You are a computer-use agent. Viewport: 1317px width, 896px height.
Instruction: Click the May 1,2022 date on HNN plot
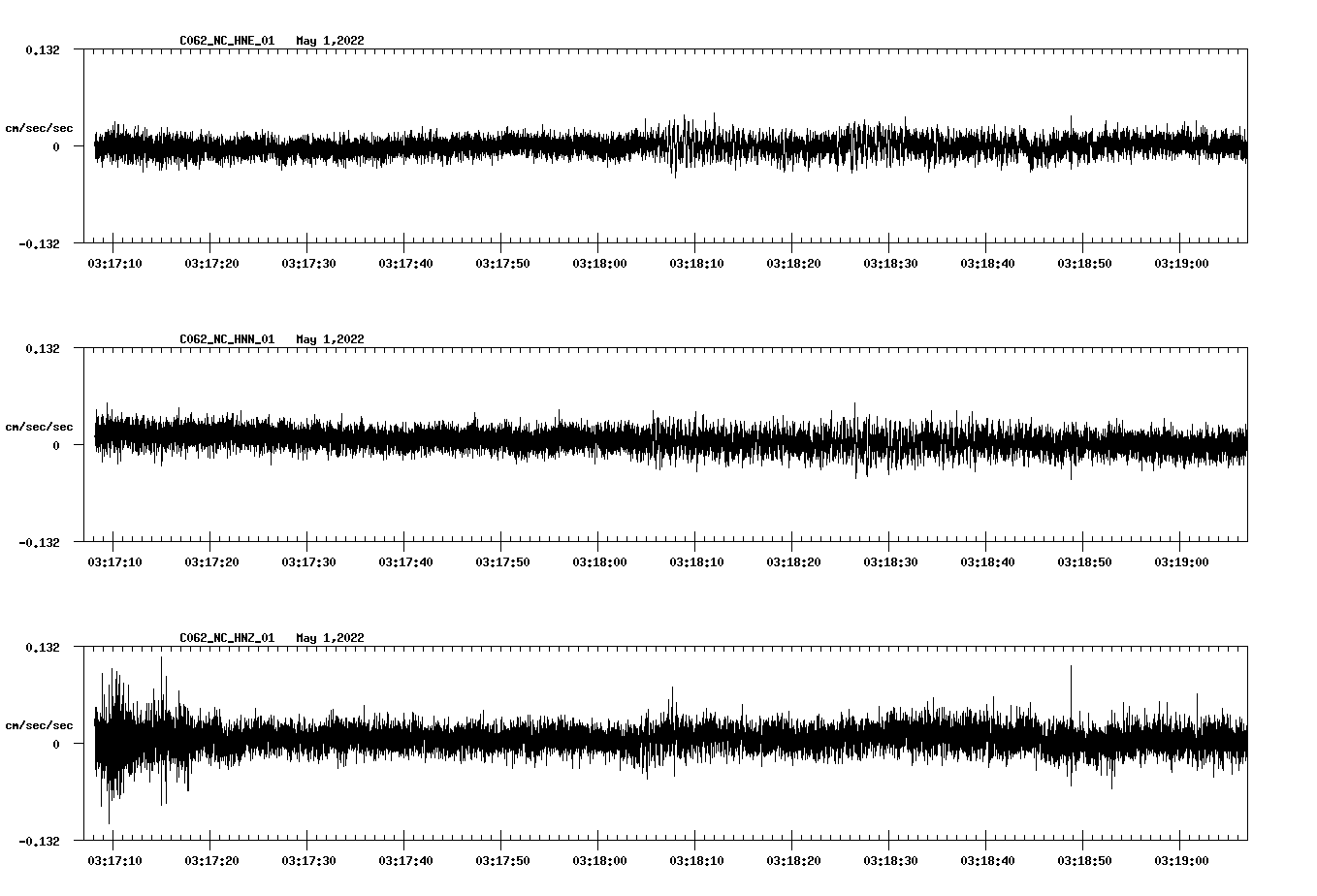pos(331,339)
